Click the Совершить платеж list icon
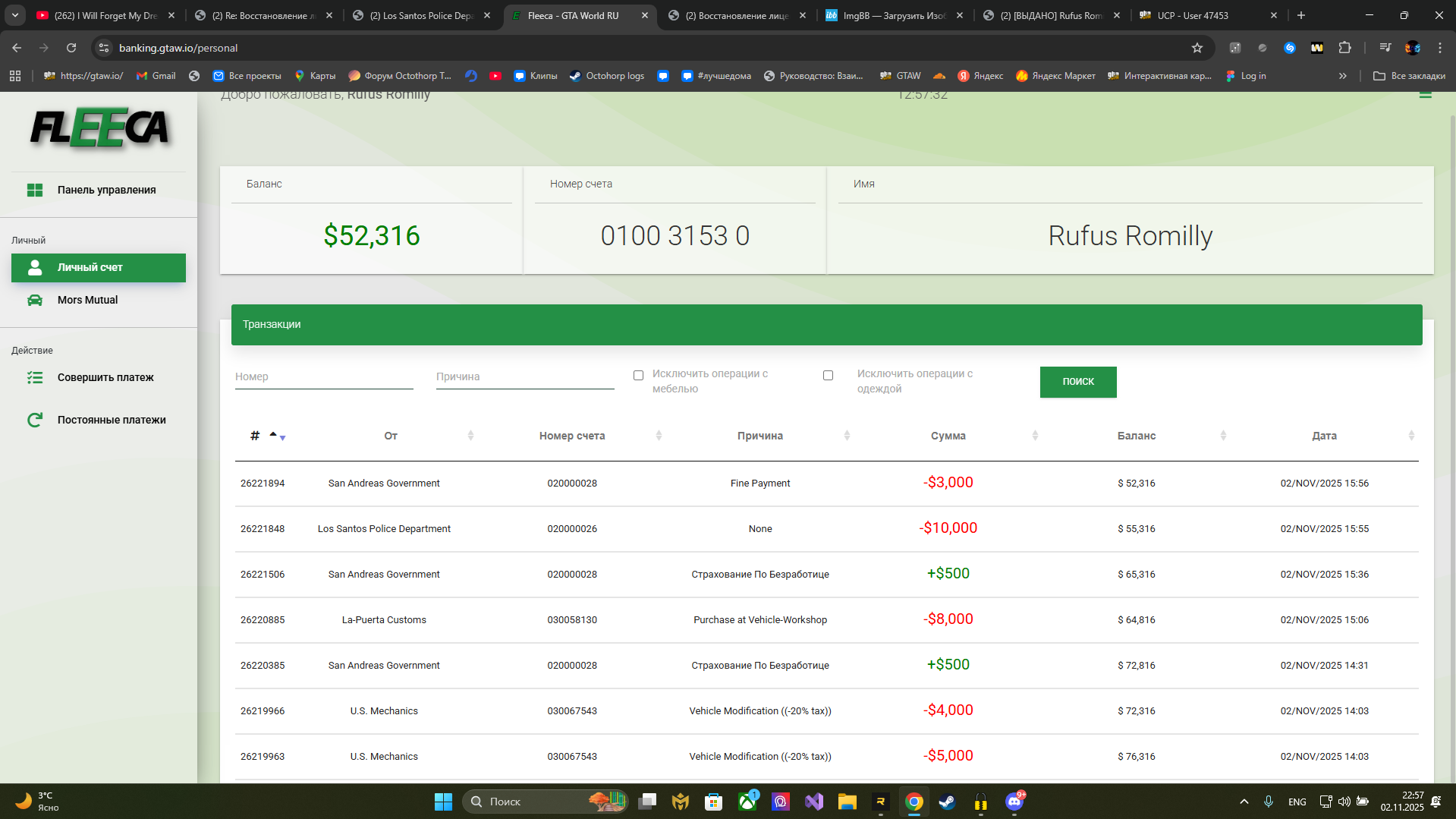Image resolution: width=1456 pixels, height=819 pixels. tap(35, 377)
